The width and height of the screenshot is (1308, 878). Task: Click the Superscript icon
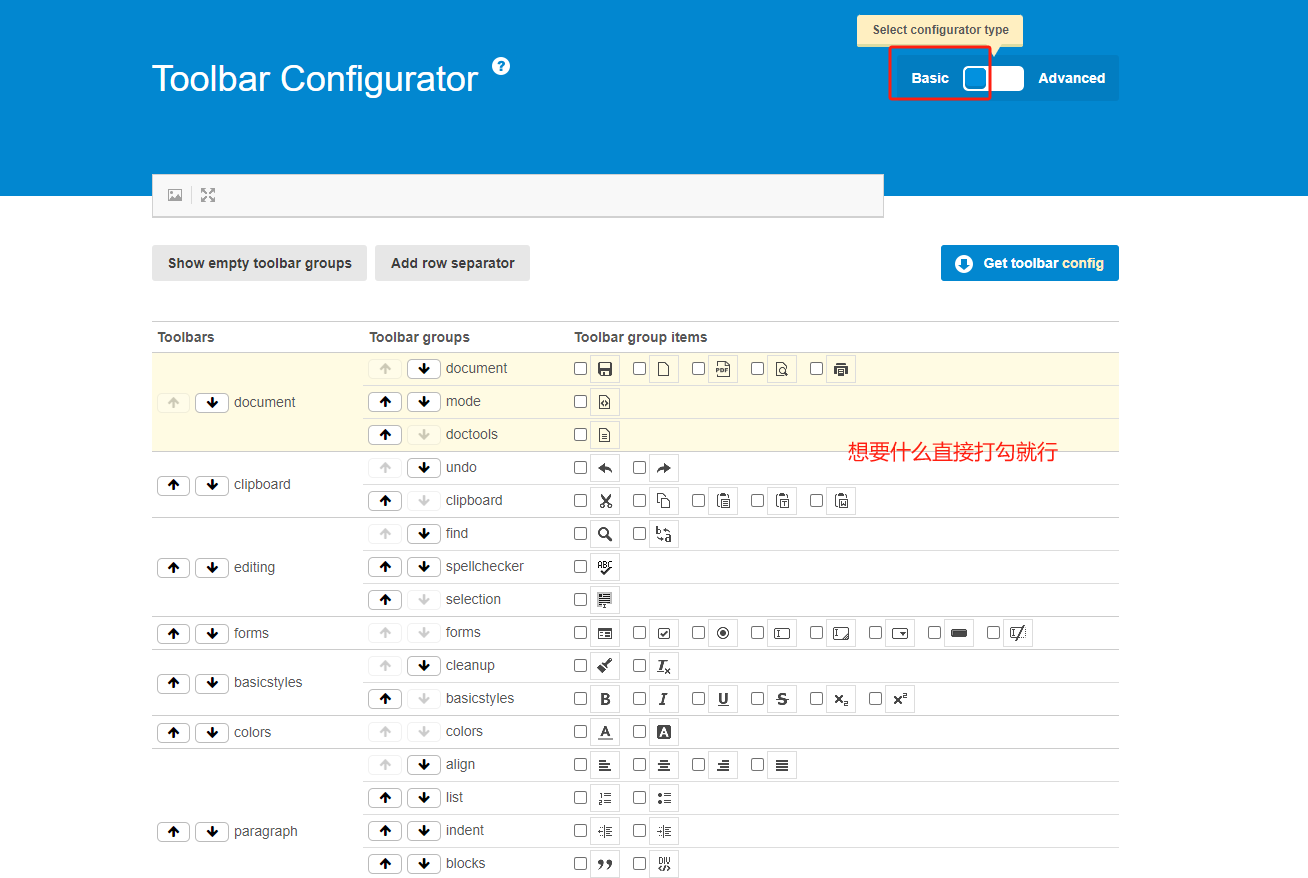(899, 698)
